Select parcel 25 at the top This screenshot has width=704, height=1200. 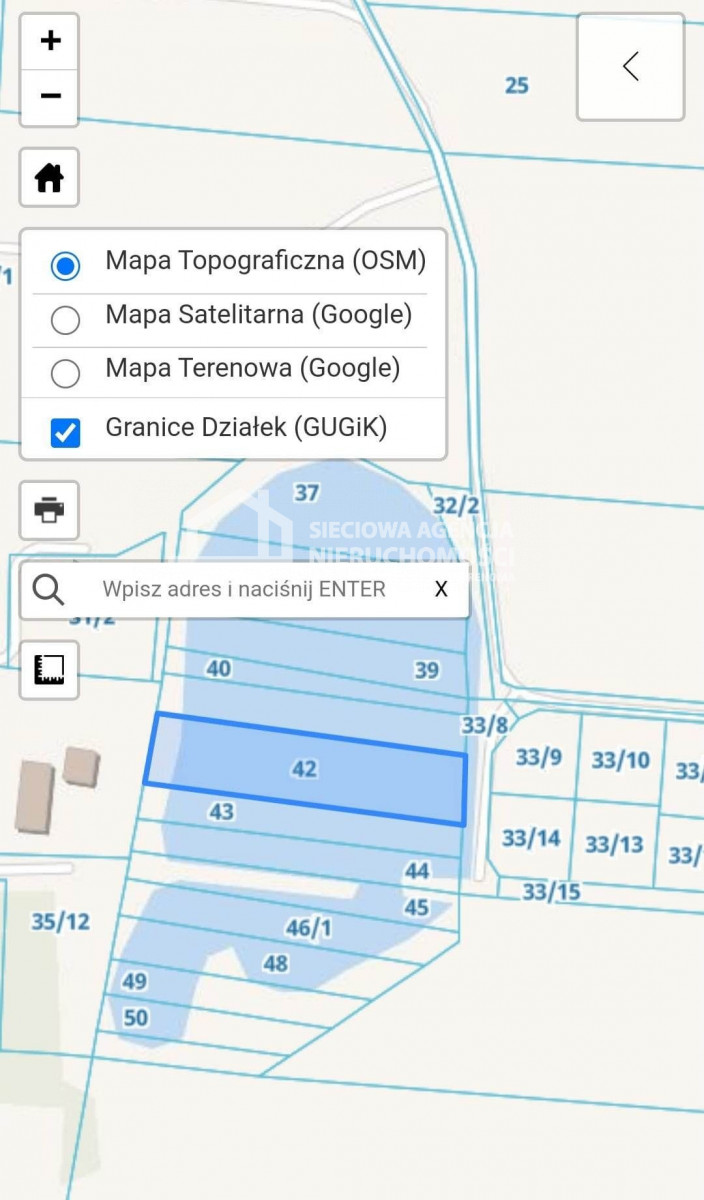click(x=516, y=85)
